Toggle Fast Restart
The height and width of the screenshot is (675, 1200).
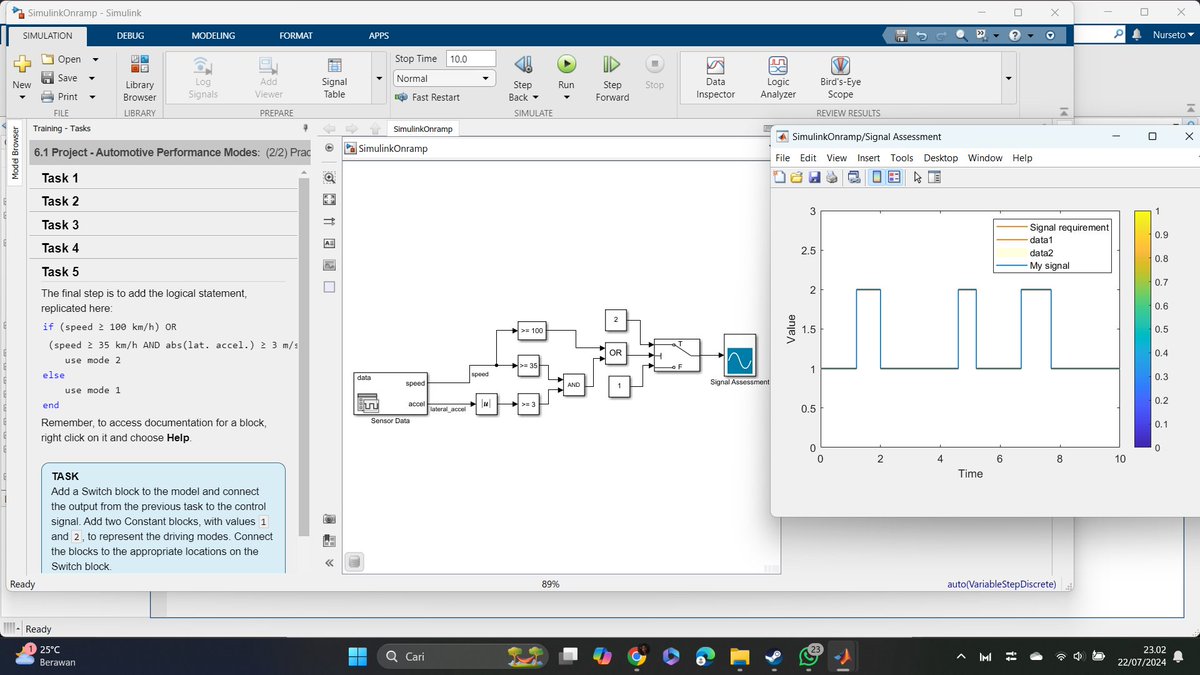pos(427,97)
